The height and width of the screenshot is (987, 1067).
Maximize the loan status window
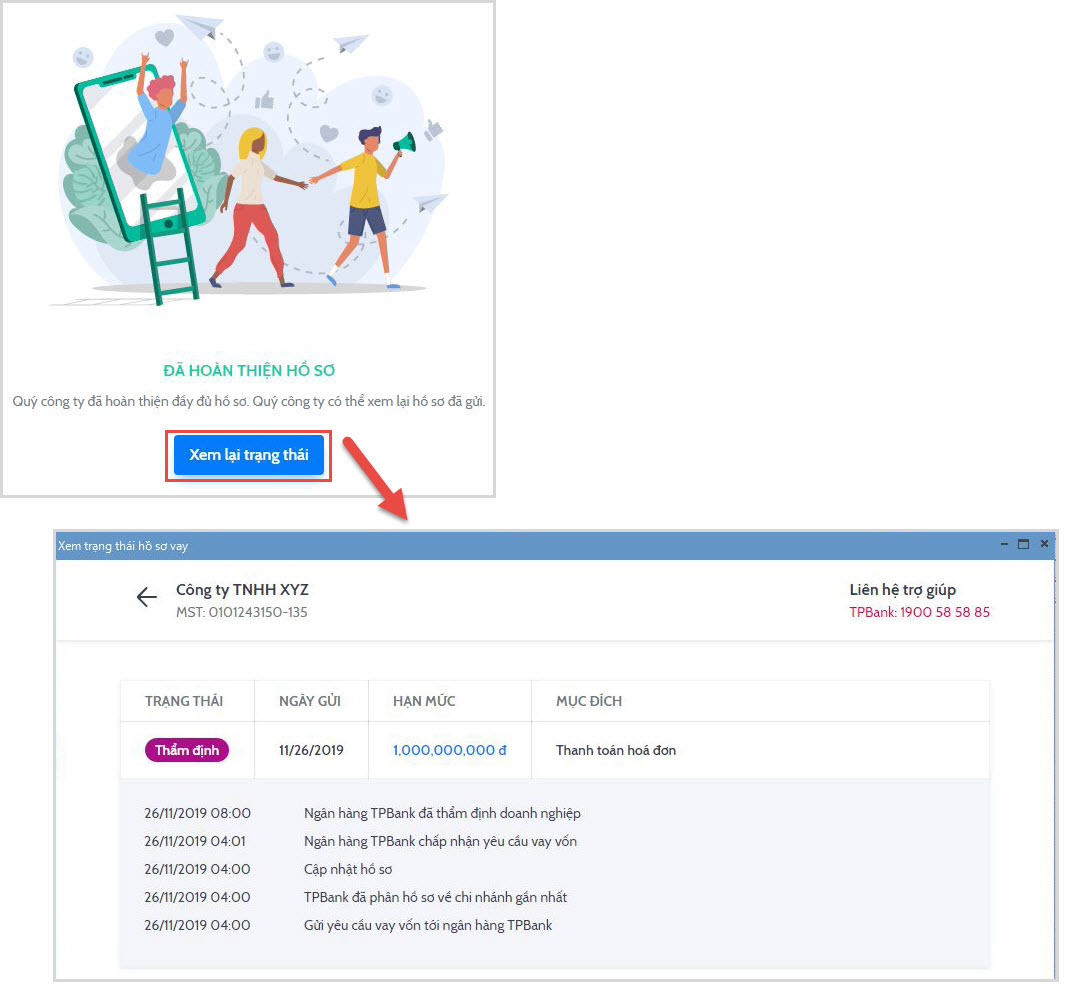click(1023, 544)
